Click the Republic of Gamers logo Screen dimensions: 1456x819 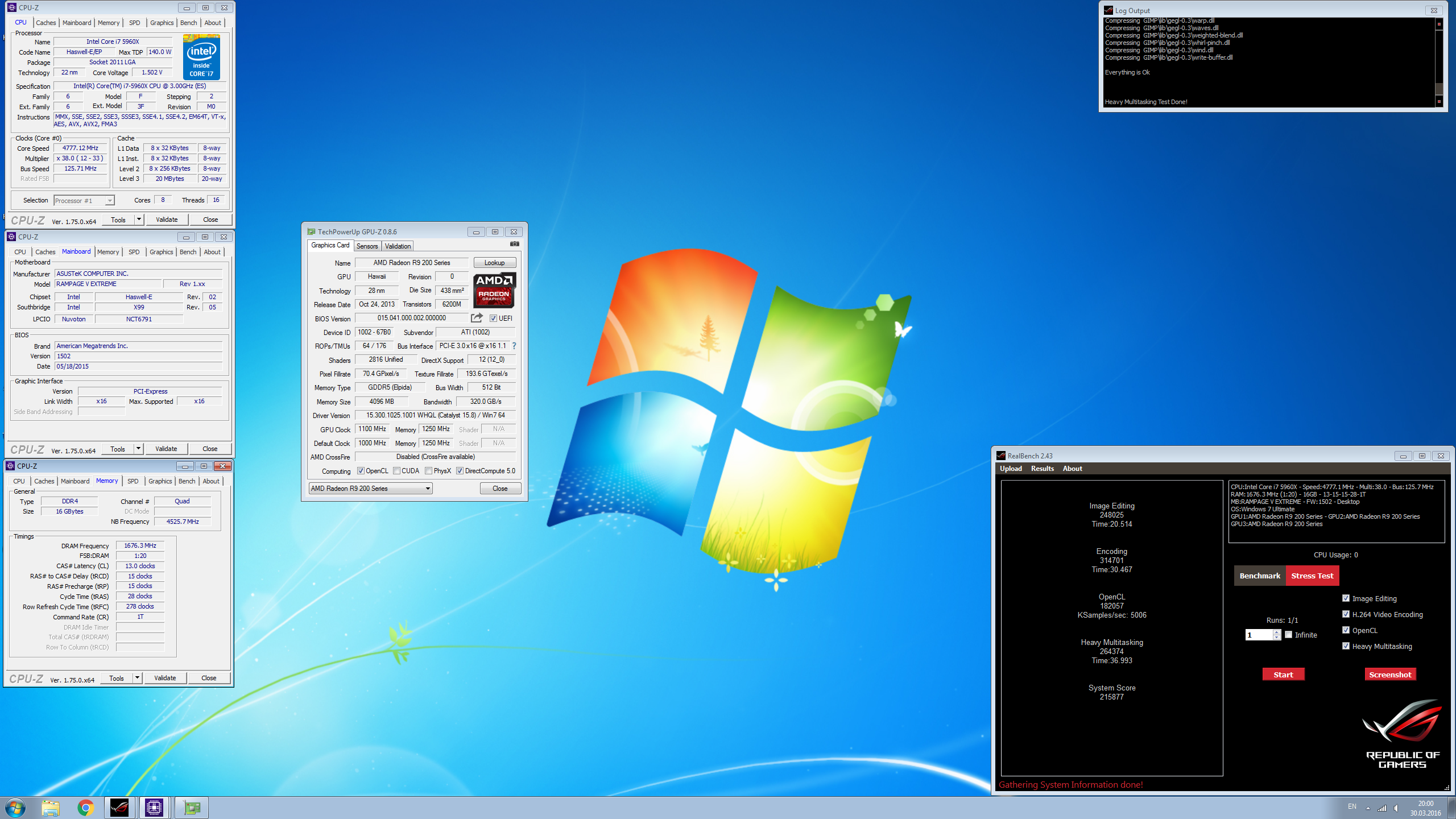point(1403,734)
